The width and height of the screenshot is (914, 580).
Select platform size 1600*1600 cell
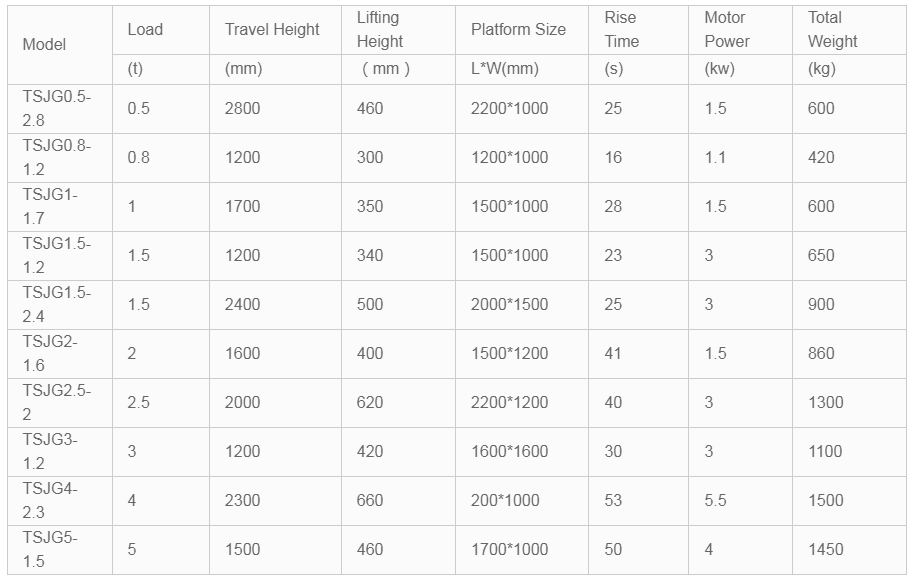[522, 452]
